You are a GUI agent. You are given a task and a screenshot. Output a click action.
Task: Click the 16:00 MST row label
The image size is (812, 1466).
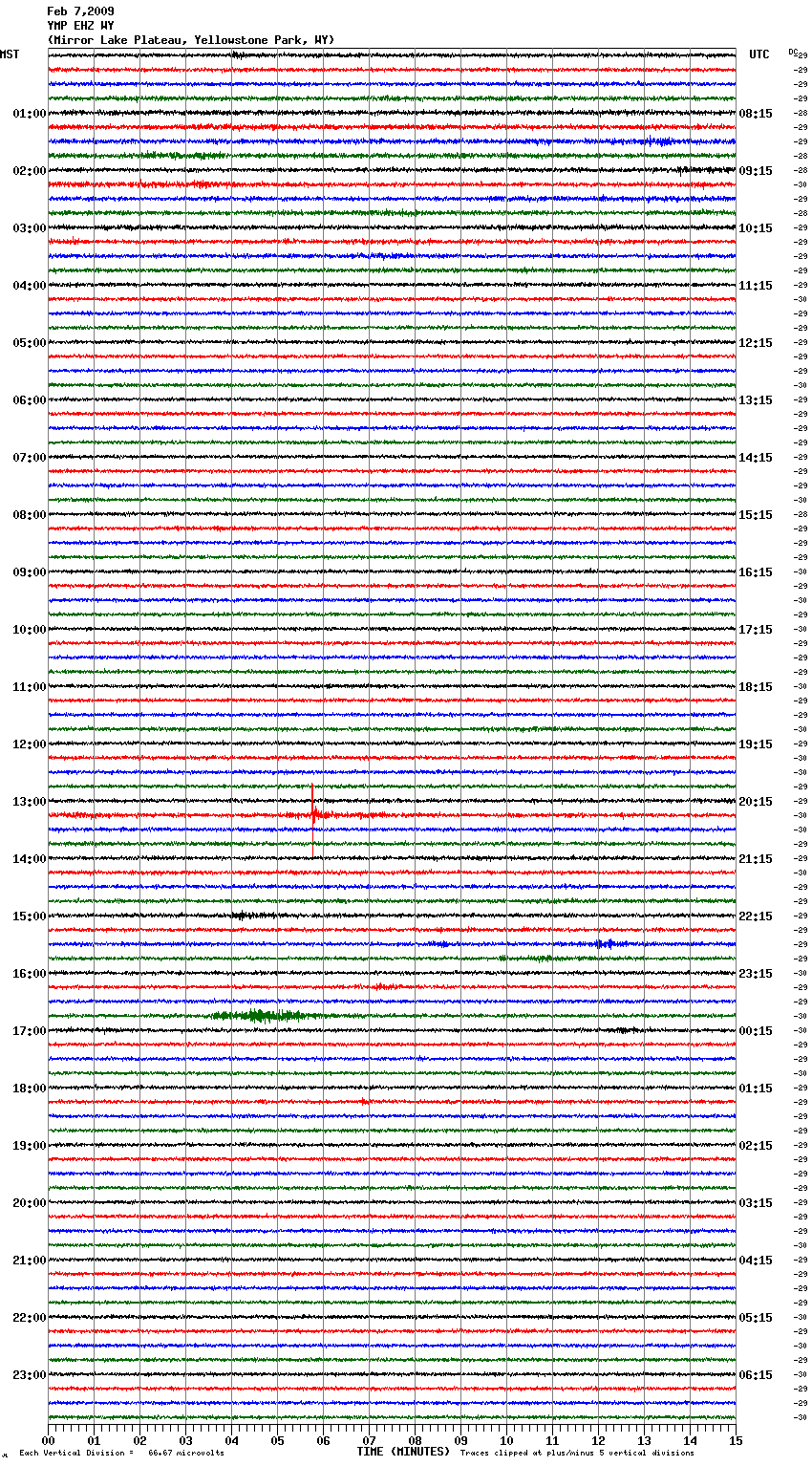coord(30,974)
